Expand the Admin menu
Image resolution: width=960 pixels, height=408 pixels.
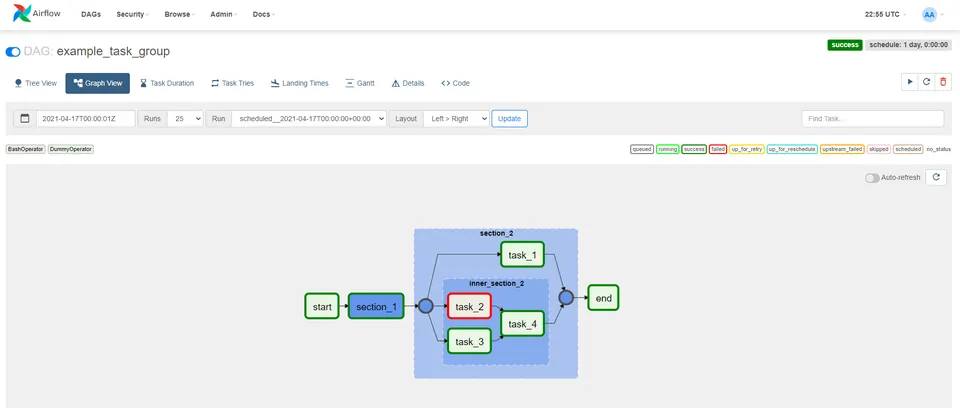click(223, 14)
